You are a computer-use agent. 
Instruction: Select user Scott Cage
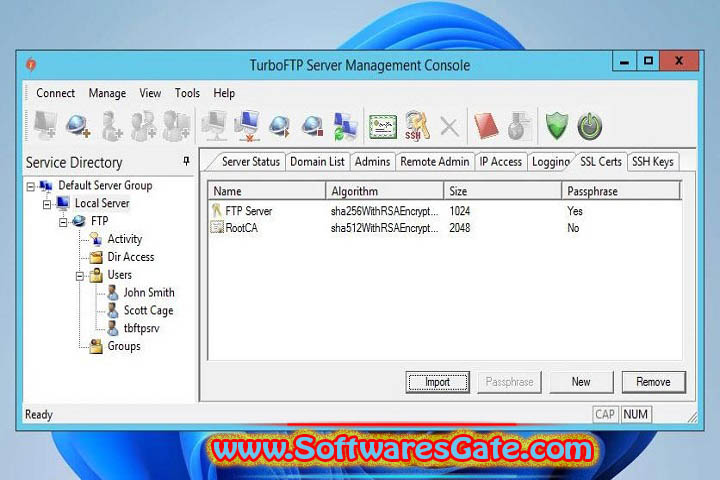pos(148,311)
